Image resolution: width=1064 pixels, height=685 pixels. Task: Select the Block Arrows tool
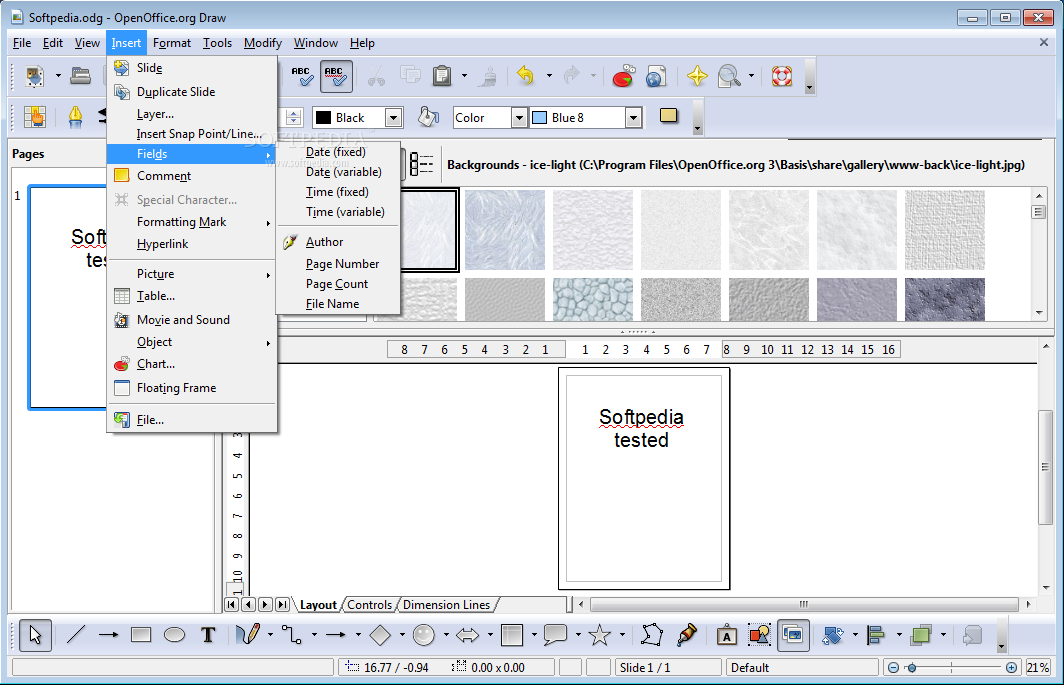pos(468,635)
